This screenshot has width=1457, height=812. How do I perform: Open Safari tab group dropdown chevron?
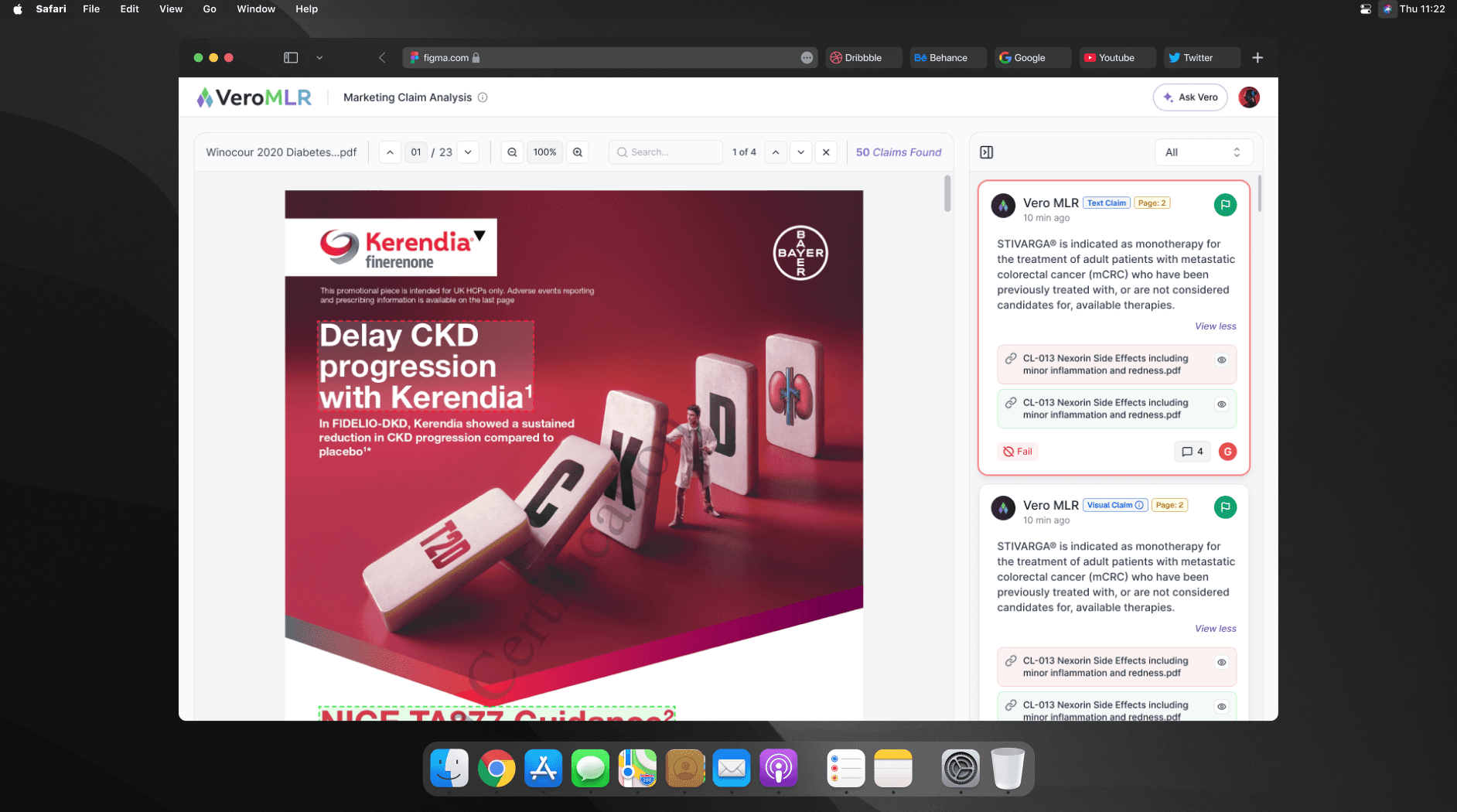(319, 58)
